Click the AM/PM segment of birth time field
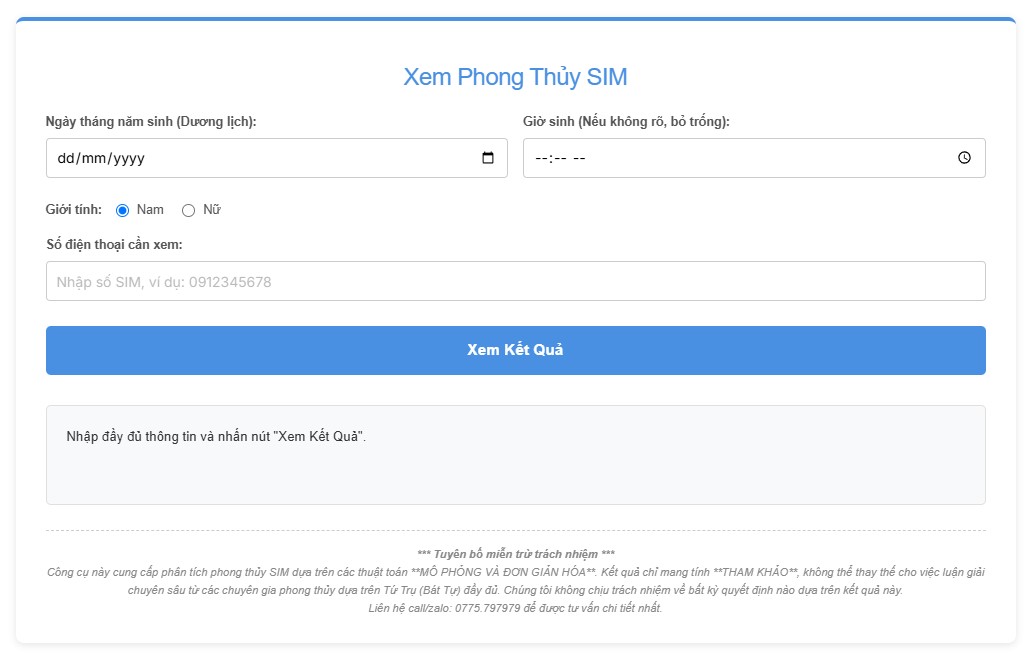This screenshot has height=655, width=1033. click(x=579, y=158)
